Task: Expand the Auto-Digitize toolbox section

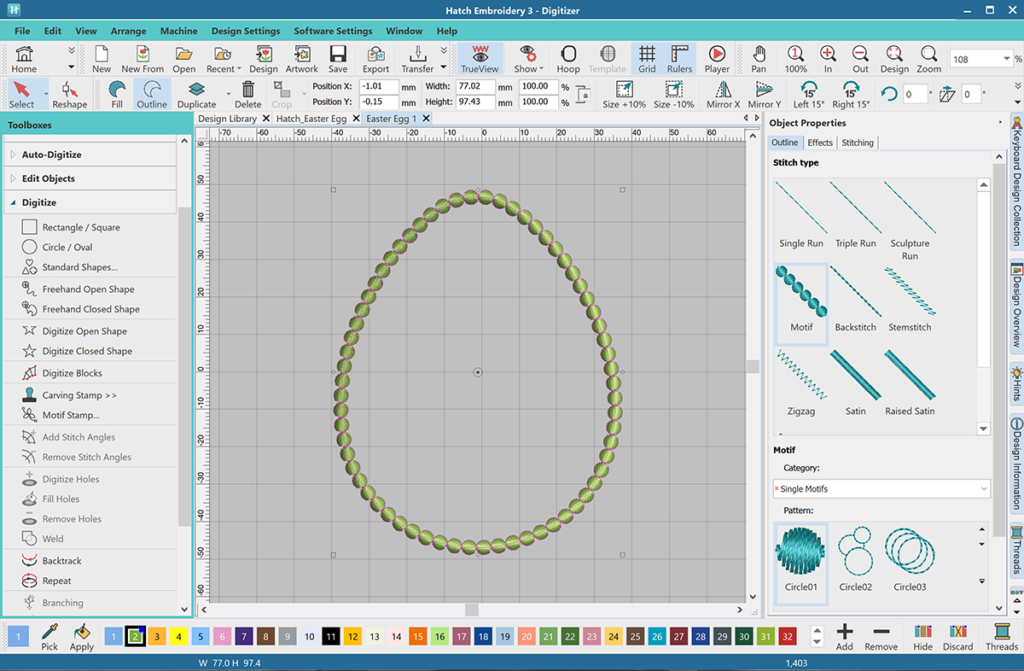Action: point(51,155)
